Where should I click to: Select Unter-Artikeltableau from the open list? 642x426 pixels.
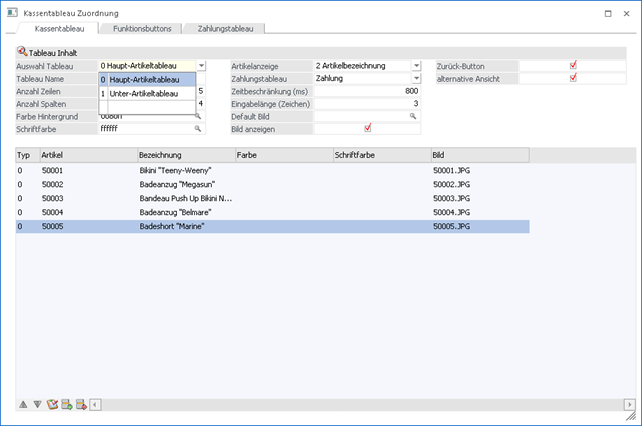coord(144,93)
